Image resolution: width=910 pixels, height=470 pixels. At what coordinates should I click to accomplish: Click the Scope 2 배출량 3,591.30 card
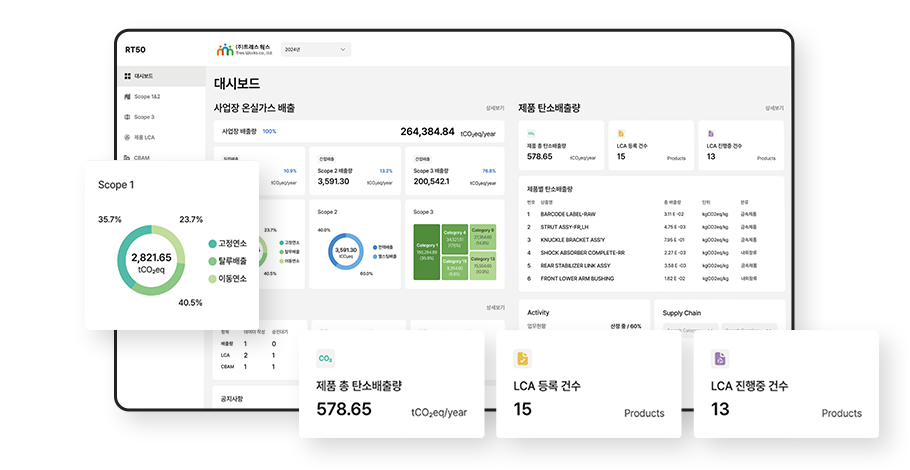pyautogui.click(x=355, y=171)
